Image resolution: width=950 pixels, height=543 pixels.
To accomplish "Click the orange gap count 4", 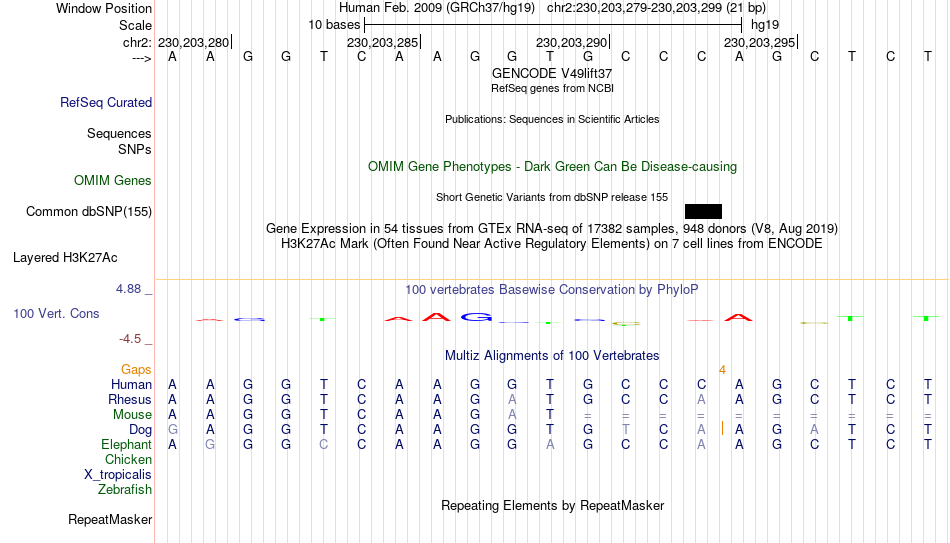I will pos(722,370).
